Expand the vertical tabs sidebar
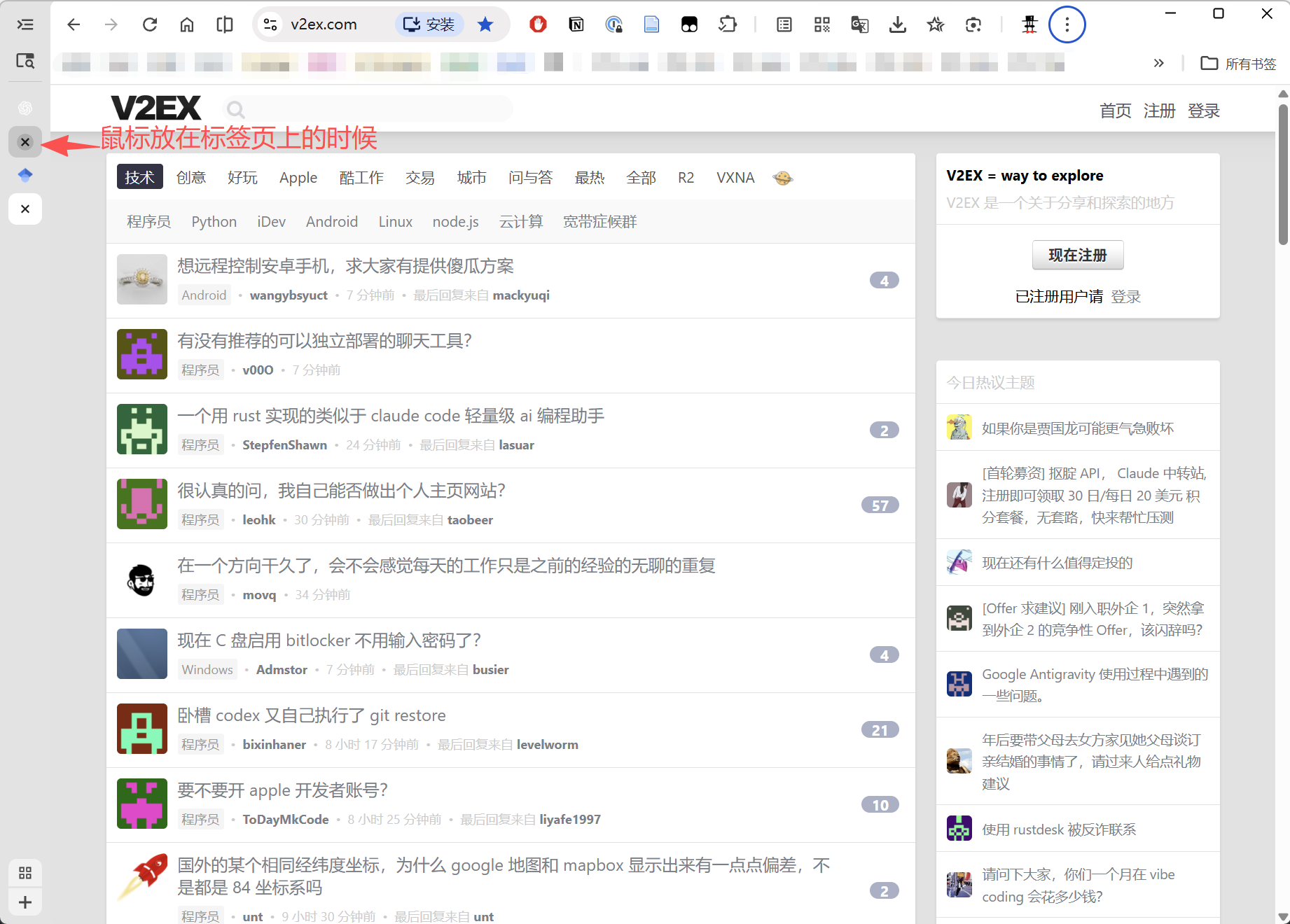This screenshot has height=924, width=1290. point(25,25)
